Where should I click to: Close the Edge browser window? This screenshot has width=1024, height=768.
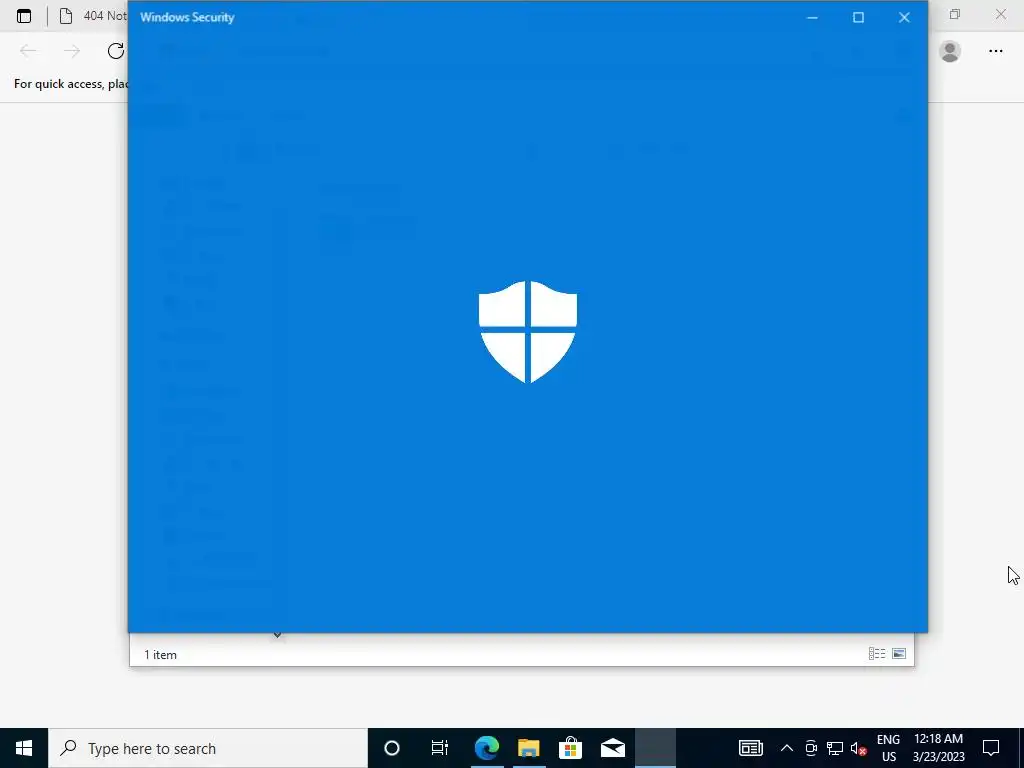coord(1000,14)
